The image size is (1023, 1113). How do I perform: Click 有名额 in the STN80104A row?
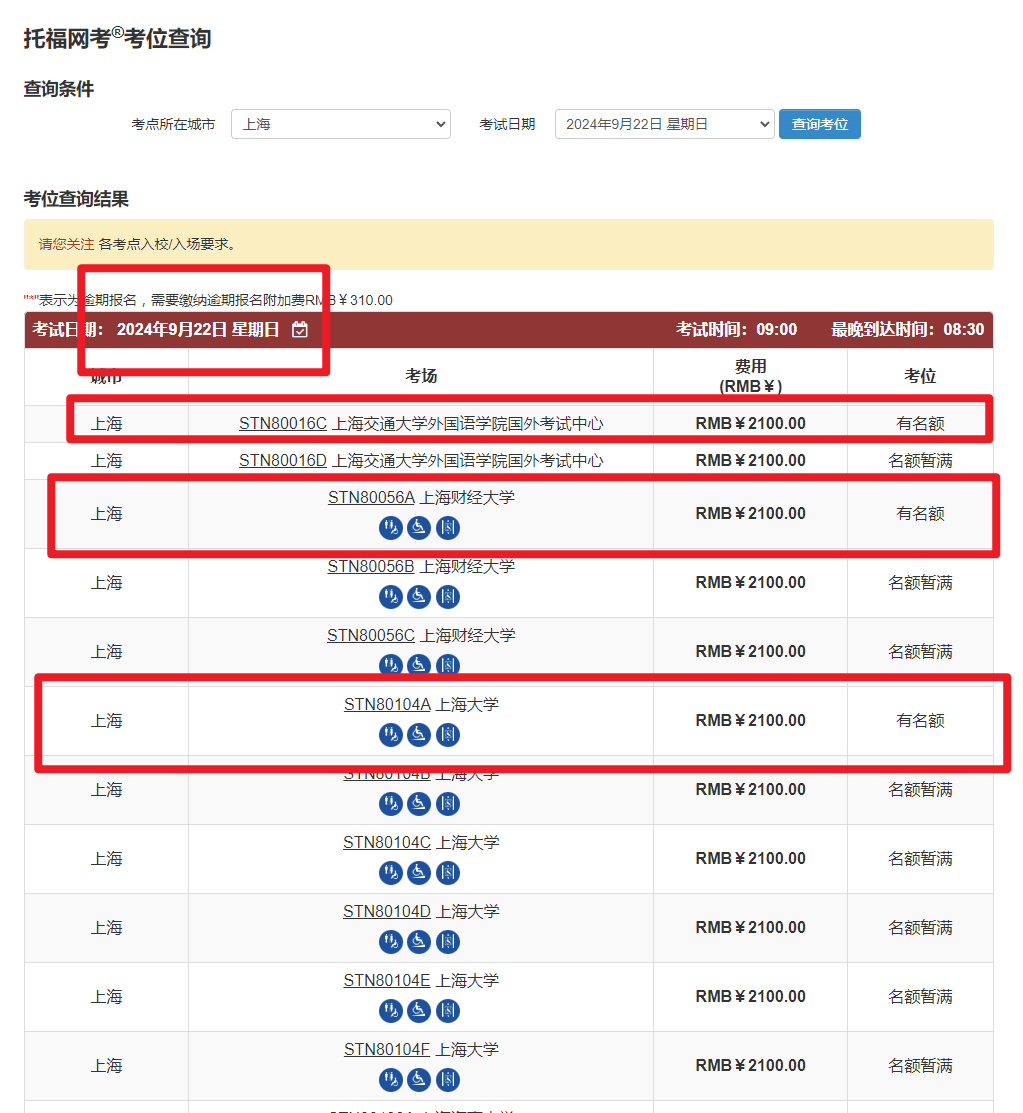pos(920,720)
